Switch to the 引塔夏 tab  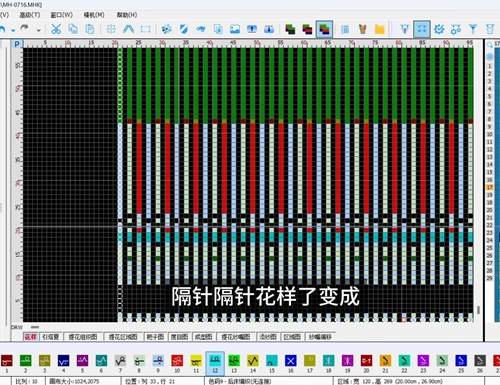50,337
